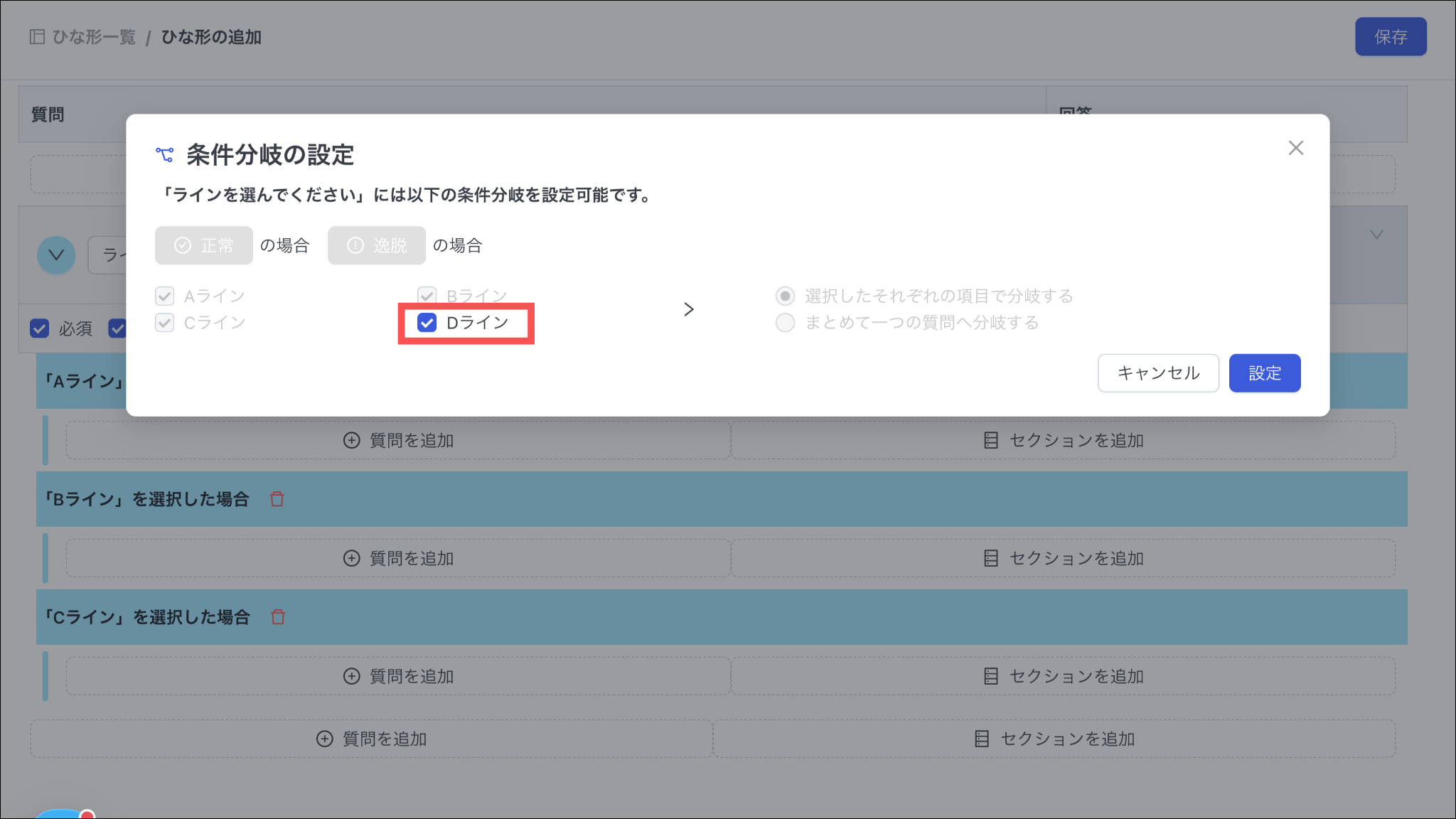
Task: Click the ひな形一覧 layout icon in breadcrumb
Action: (37, 37)
